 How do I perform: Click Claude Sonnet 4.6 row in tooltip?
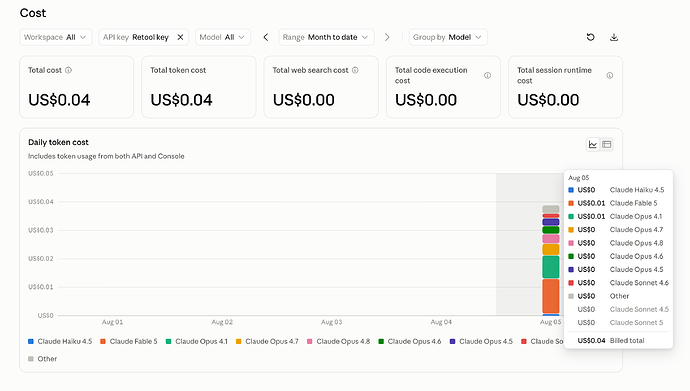pos(618,283)
